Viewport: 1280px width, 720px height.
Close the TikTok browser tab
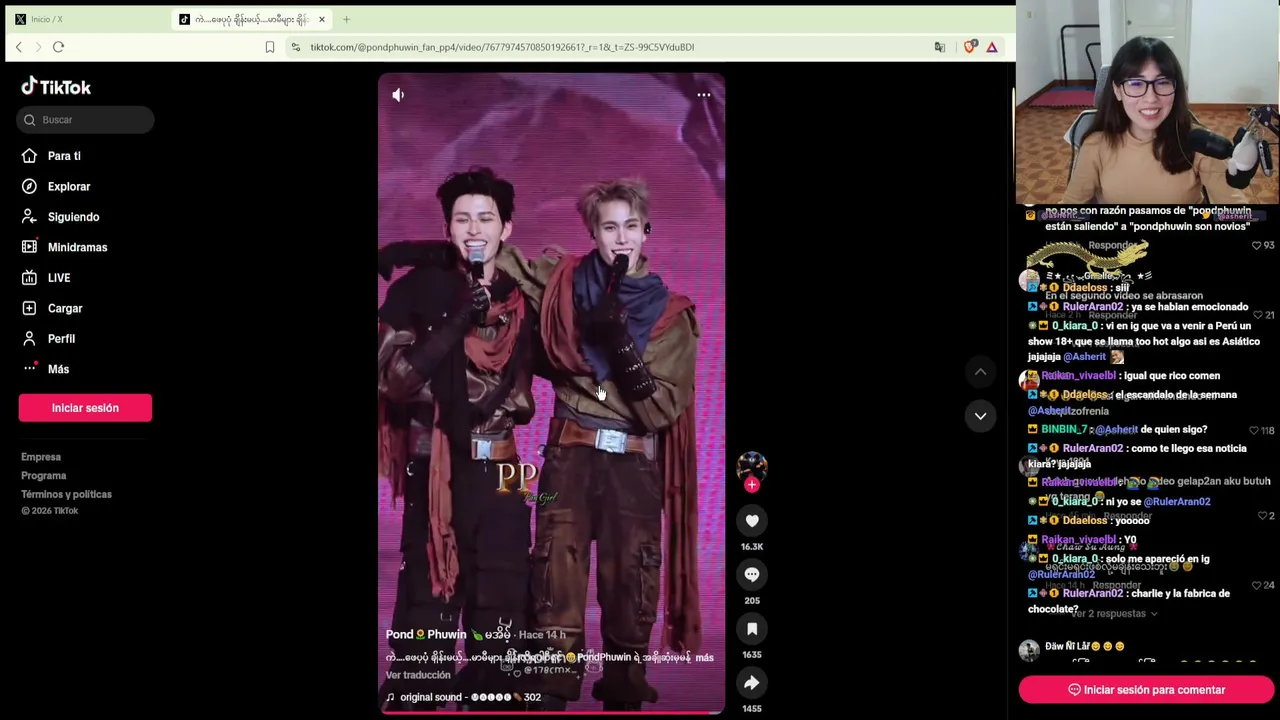click(322, 19)
